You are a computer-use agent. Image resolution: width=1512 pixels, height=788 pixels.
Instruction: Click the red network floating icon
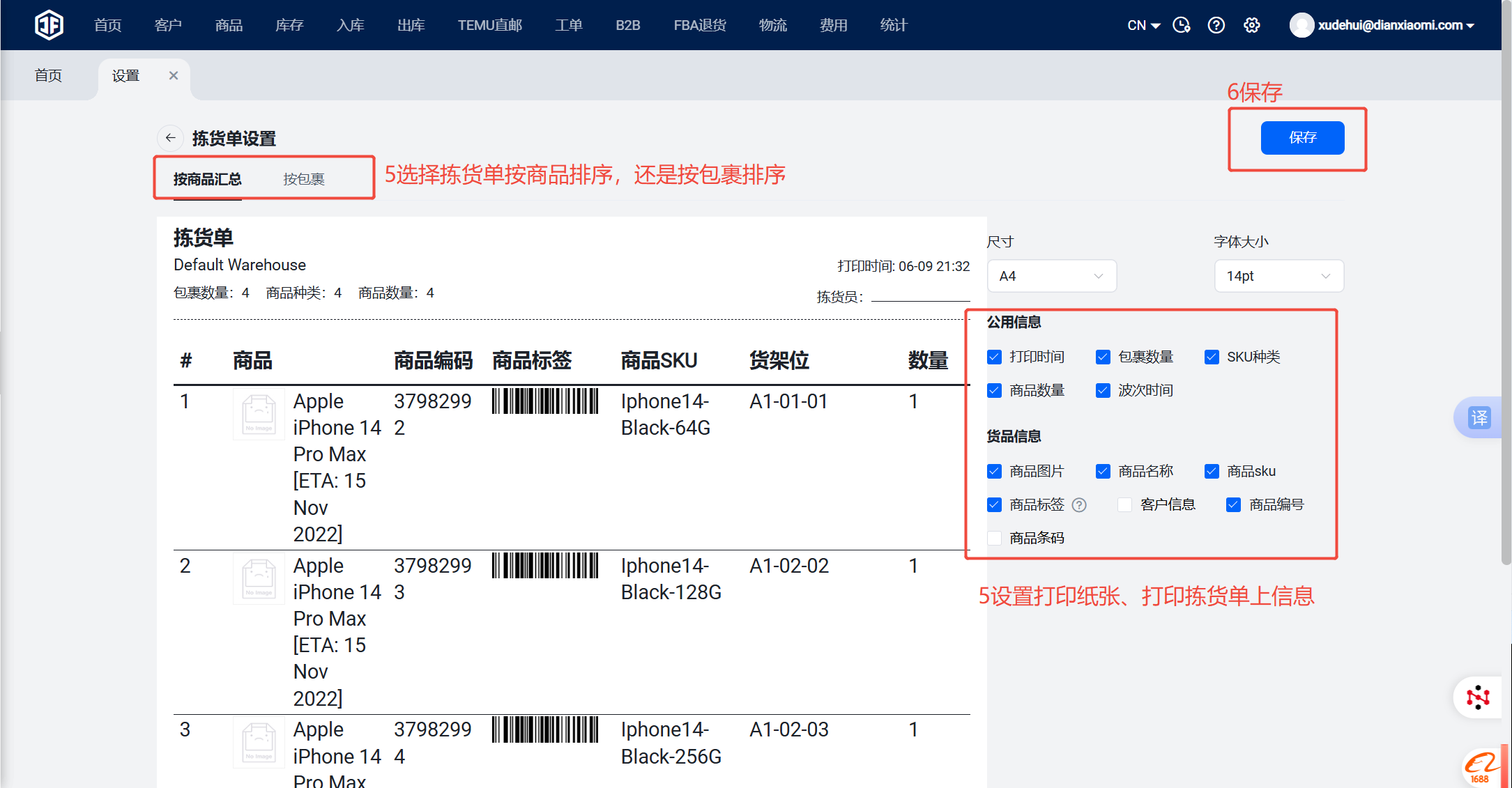pyautogui.click(x=1478, y=697)
